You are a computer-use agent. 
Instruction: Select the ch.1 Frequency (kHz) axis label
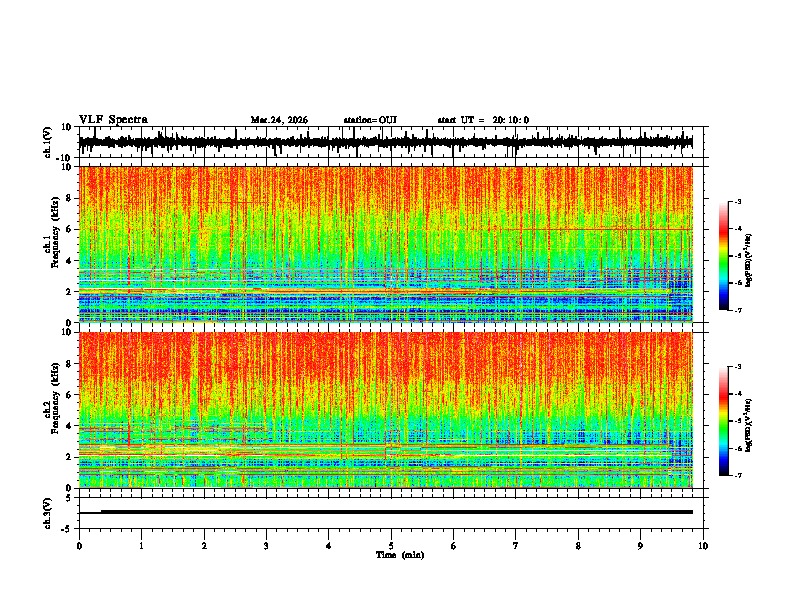56,234
